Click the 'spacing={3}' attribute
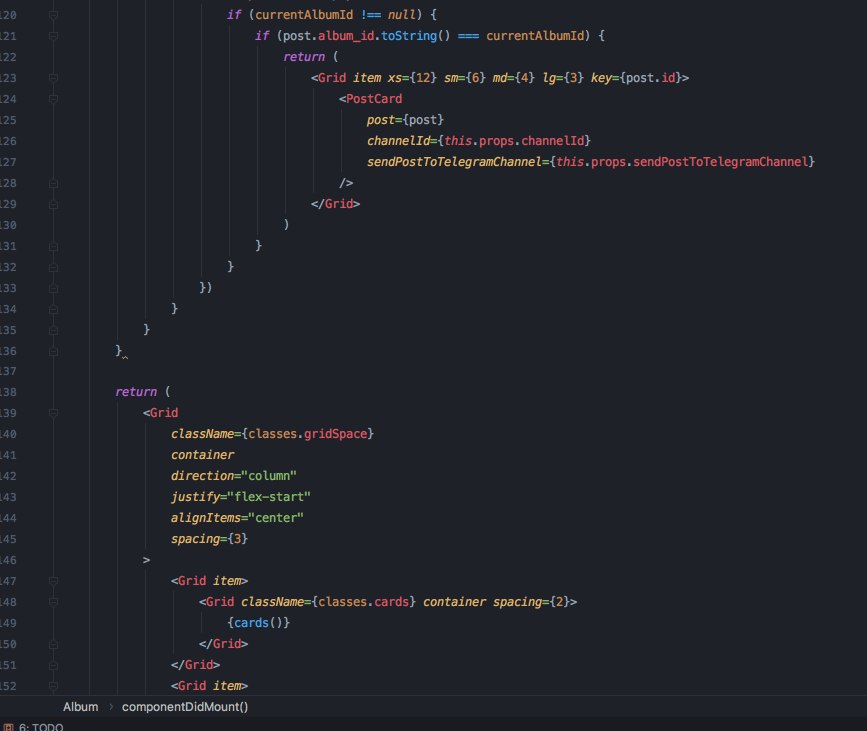867x731 pixels. click(x=209, y=539)
